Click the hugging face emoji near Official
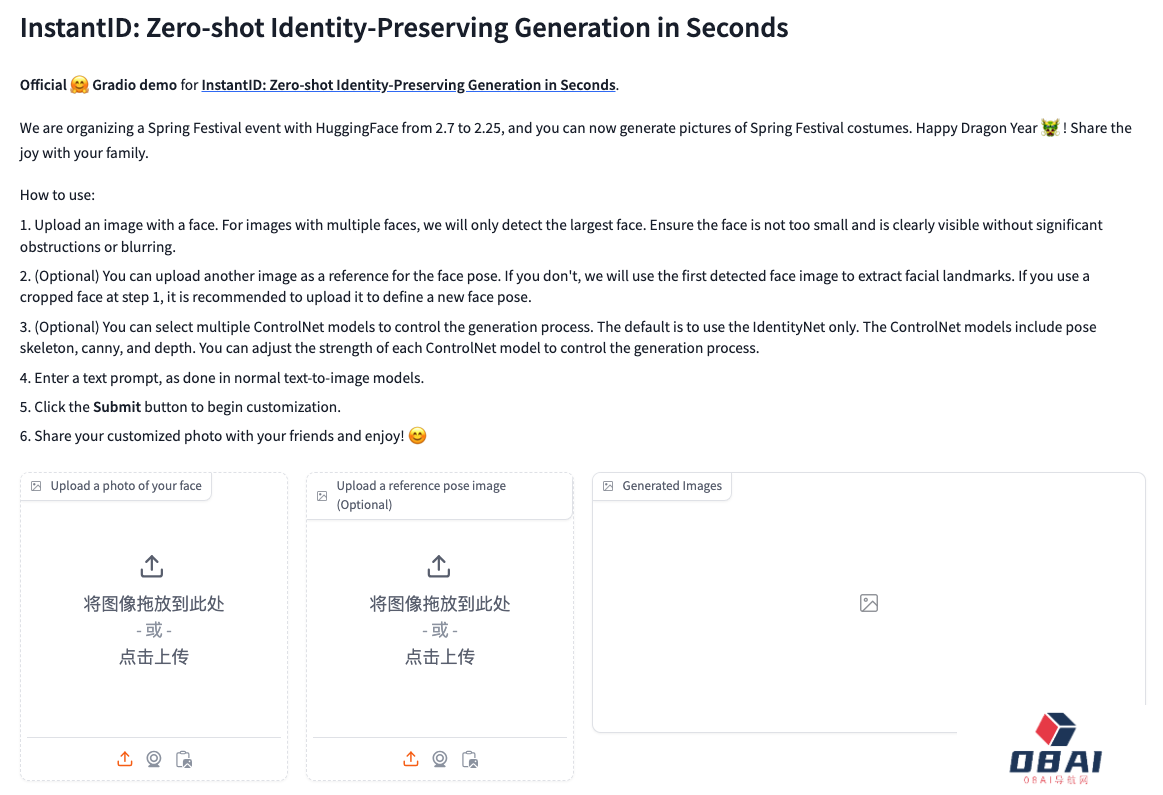1163x795 pixels. 80,85
